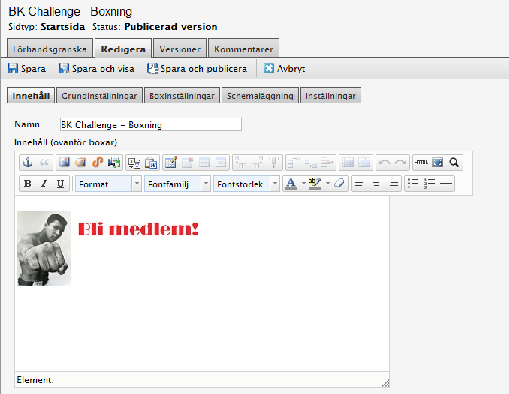Click the Avbryt button
The height and width of the screenshot is (394, 509).
285,68
